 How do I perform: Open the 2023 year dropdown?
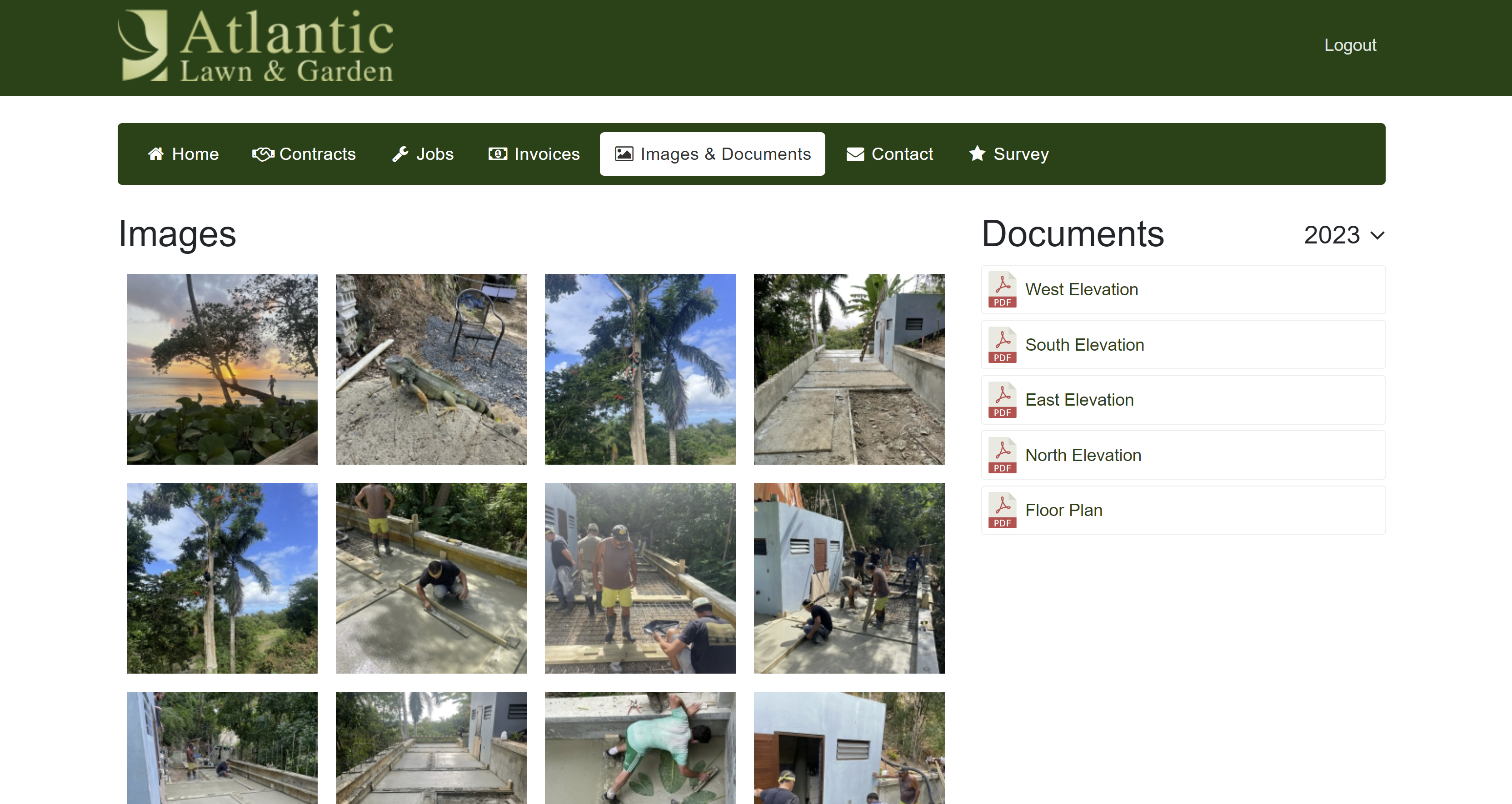click(1344, 235)
